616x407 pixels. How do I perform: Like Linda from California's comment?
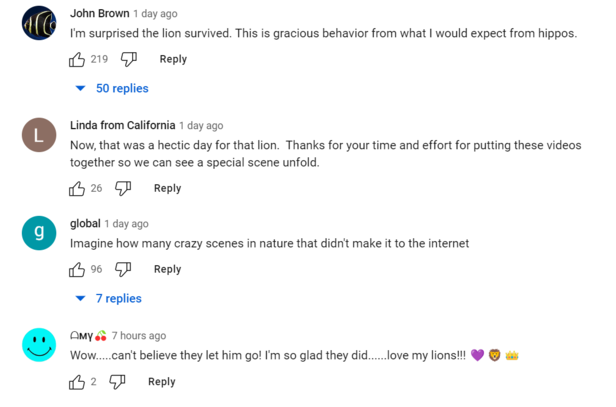[77, 188]
